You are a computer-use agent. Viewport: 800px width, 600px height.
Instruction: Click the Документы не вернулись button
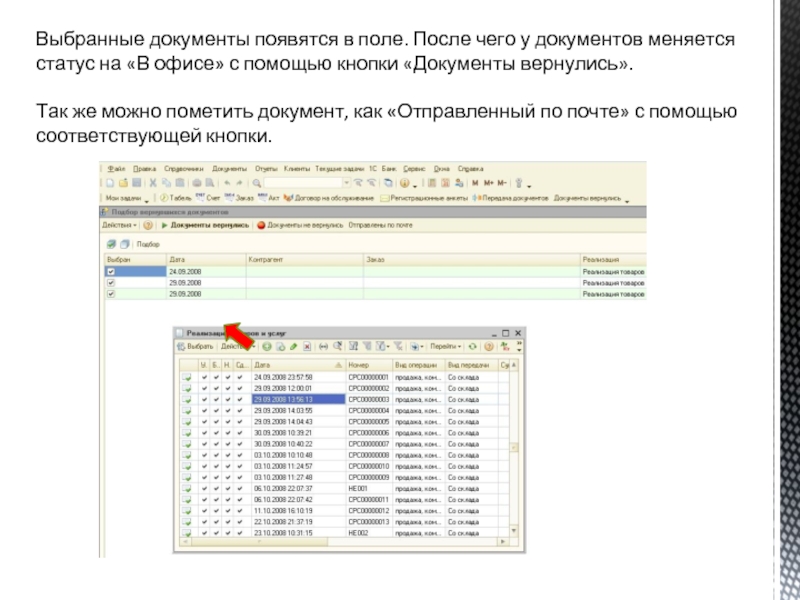coord(298,225)
